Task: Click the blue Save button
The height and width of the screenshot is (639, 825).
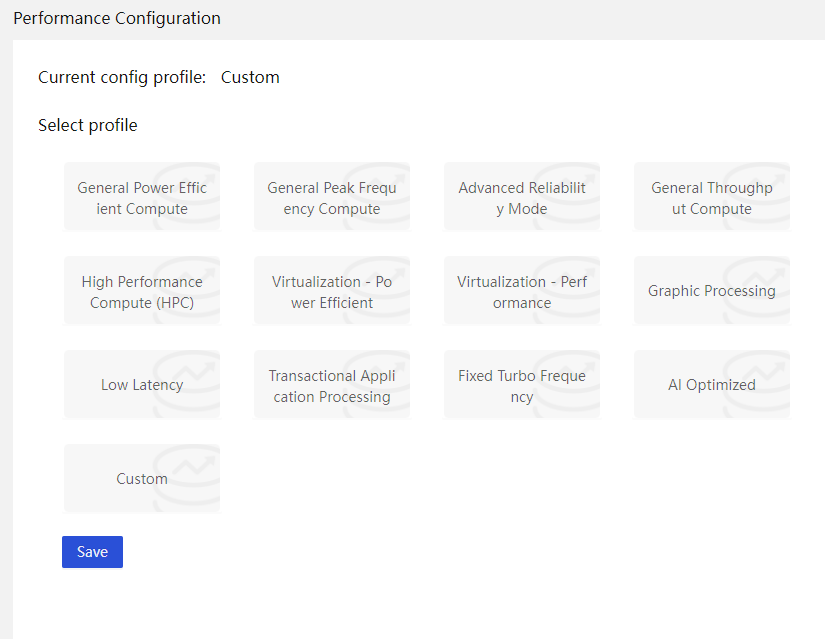Action: click(x=93, y=552)
